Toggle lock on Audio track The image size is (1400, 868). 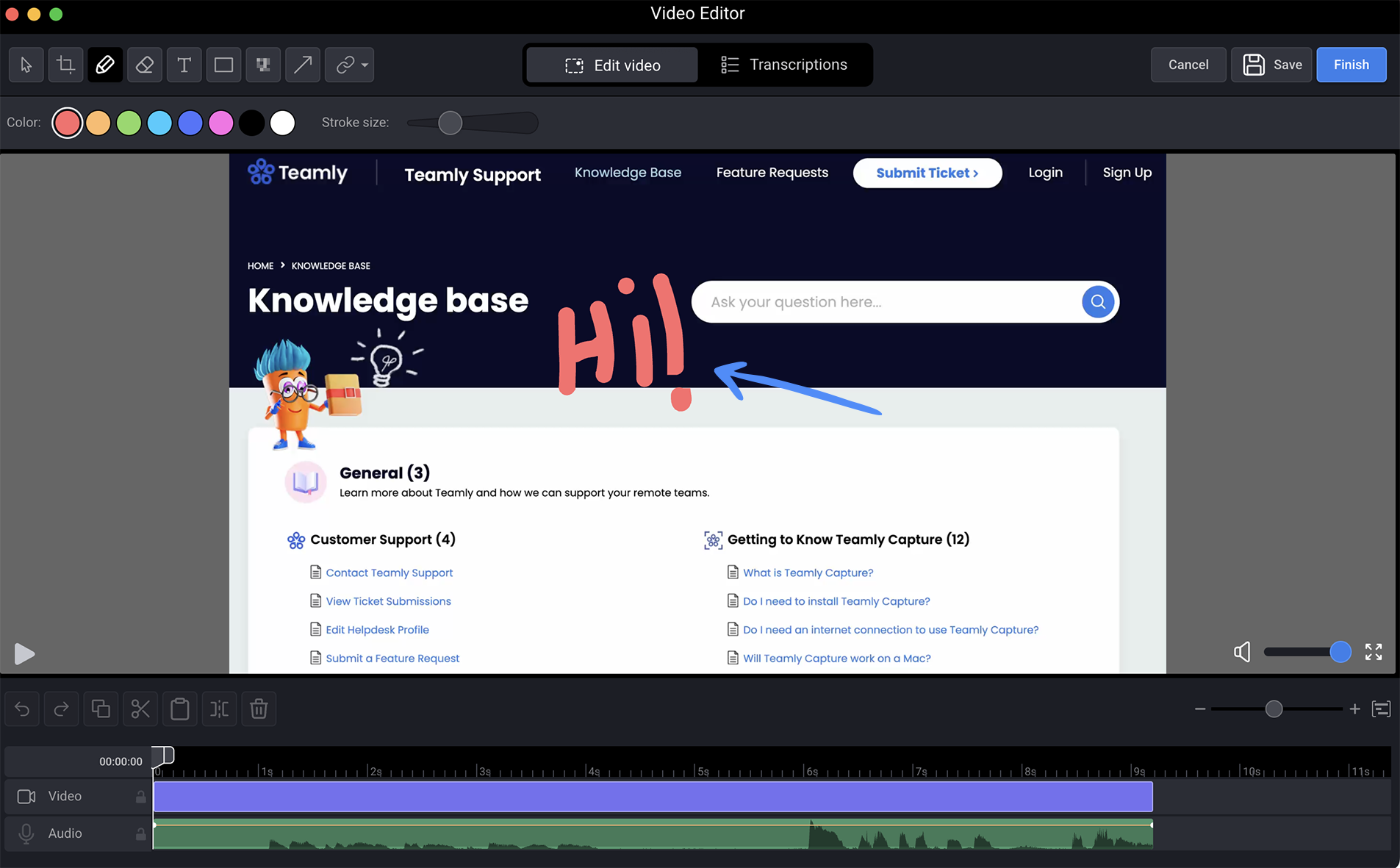click(140, 833)
